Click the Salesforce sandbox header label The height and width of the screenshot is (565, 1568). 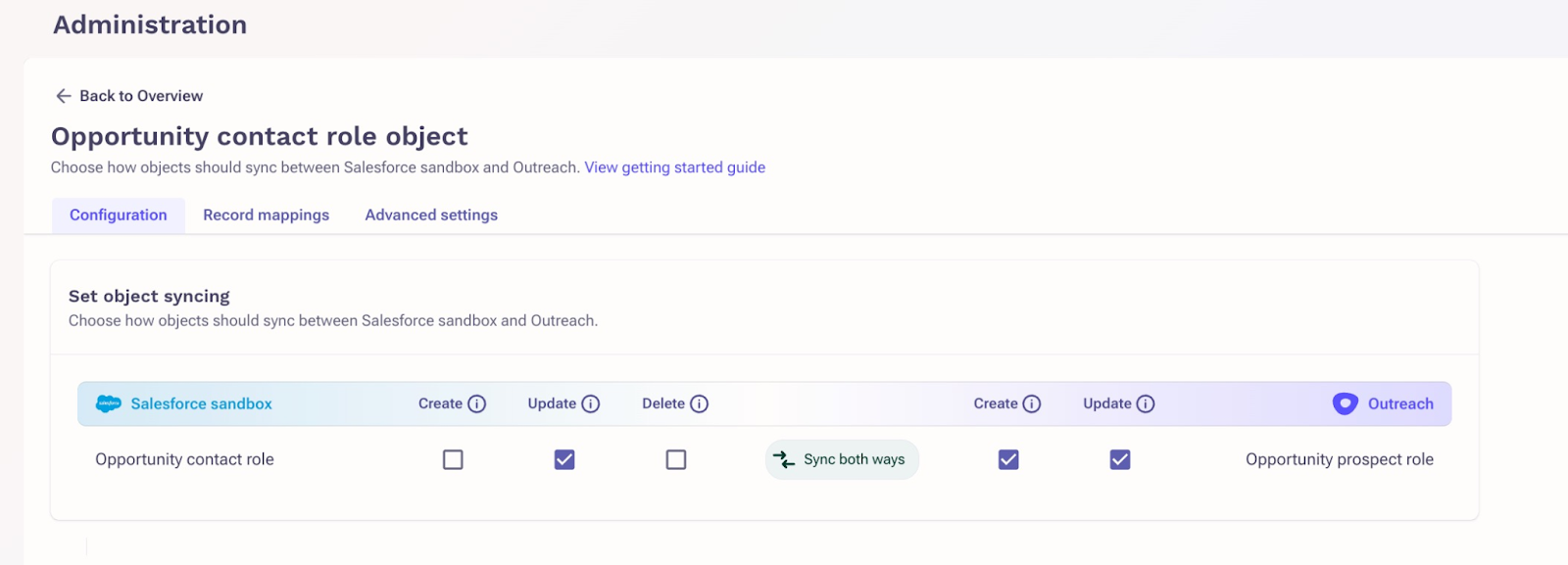[x=202, y=403]
